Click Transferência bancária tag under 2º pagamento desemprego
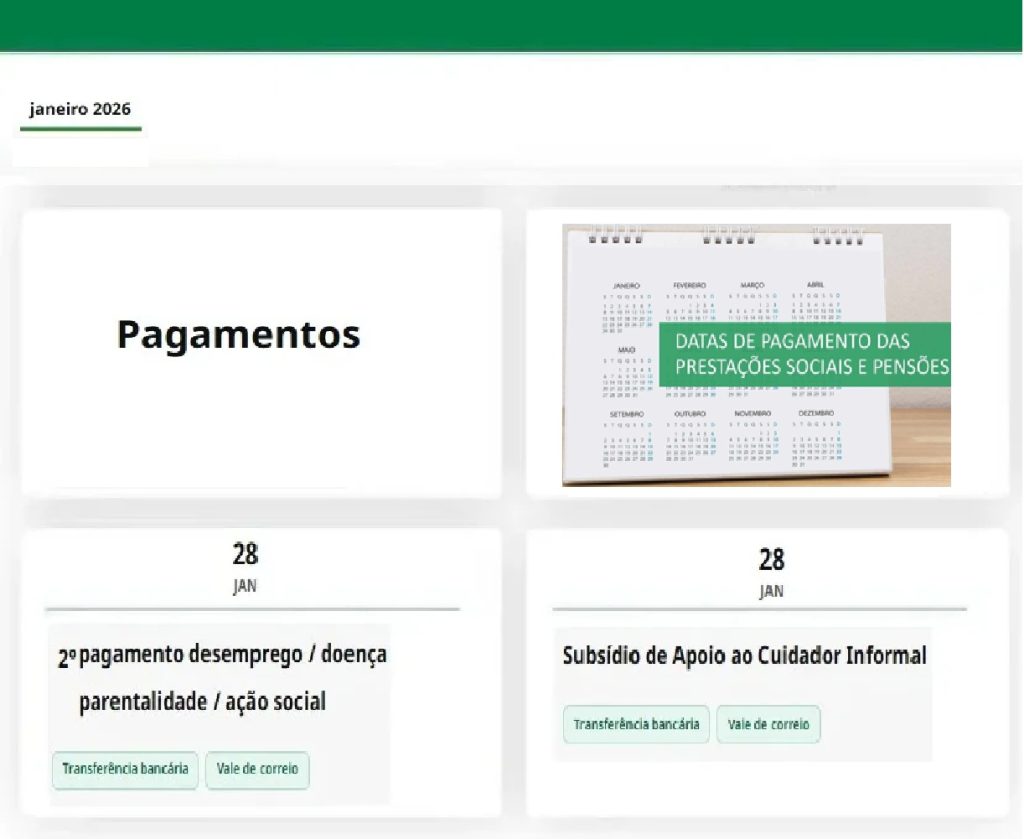This screenshot has width=1024, height=839. (125, 770)
